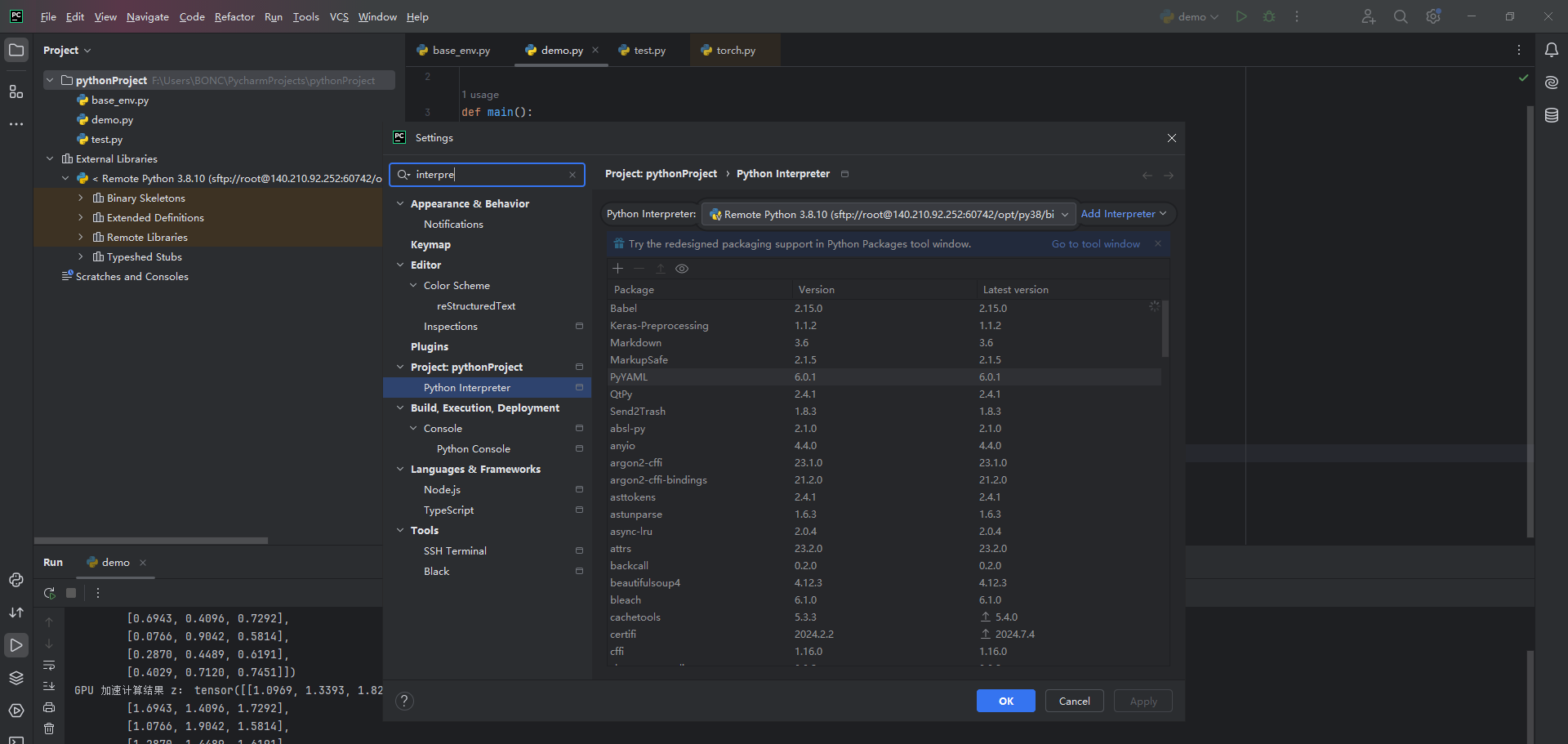Open Search Everywhere magnifier icon

coord(1401,16)
